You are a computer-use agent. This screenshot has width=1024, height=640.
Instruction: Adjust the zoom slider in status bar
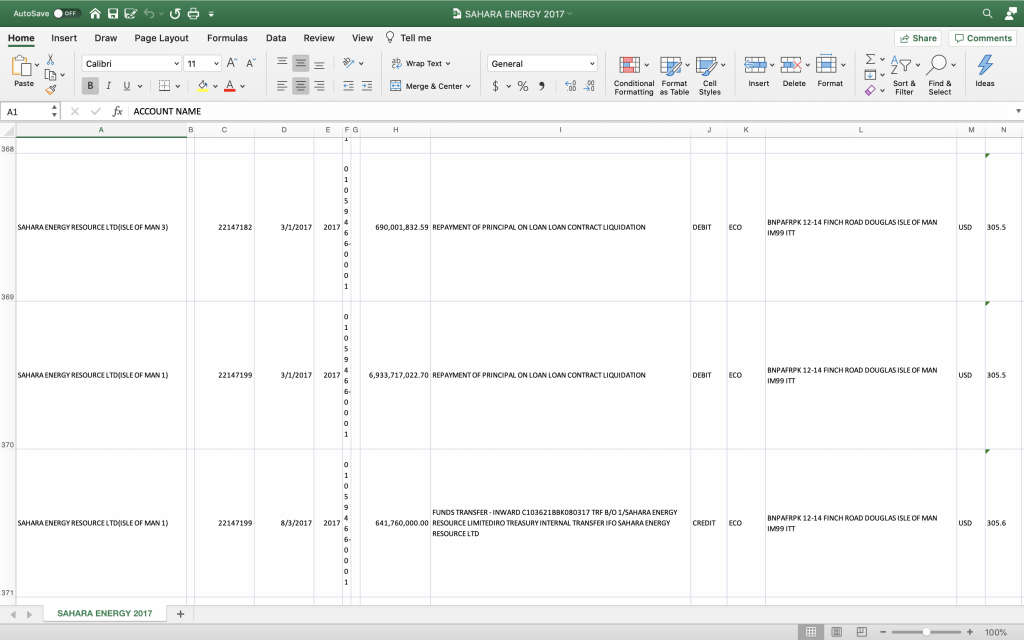pyautogui.click(x=927, y=632)
